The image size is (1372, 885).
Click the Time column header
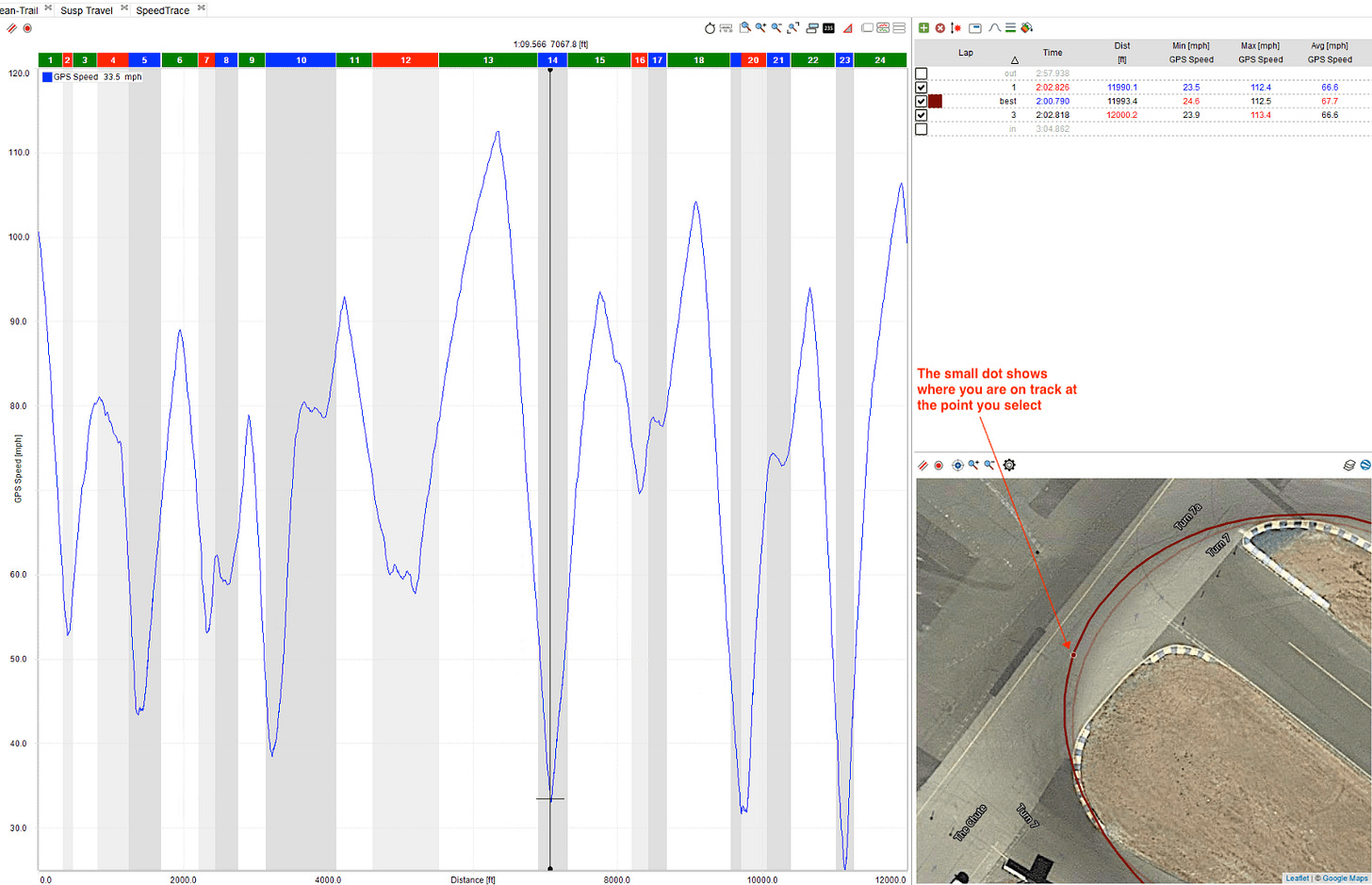[x=1053, y=53]
